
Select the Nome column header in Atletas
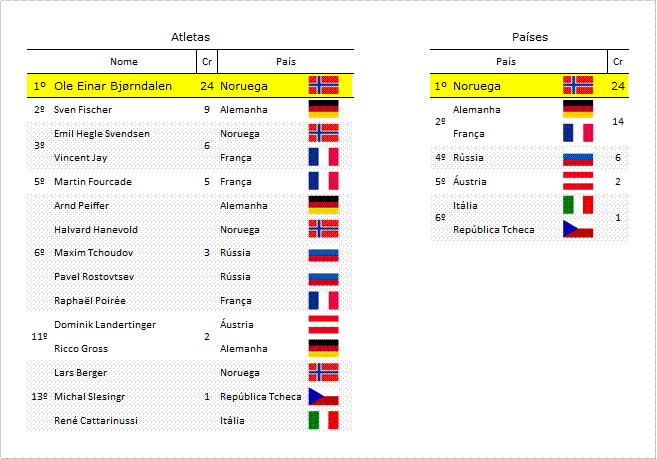[x=124, y=62]
